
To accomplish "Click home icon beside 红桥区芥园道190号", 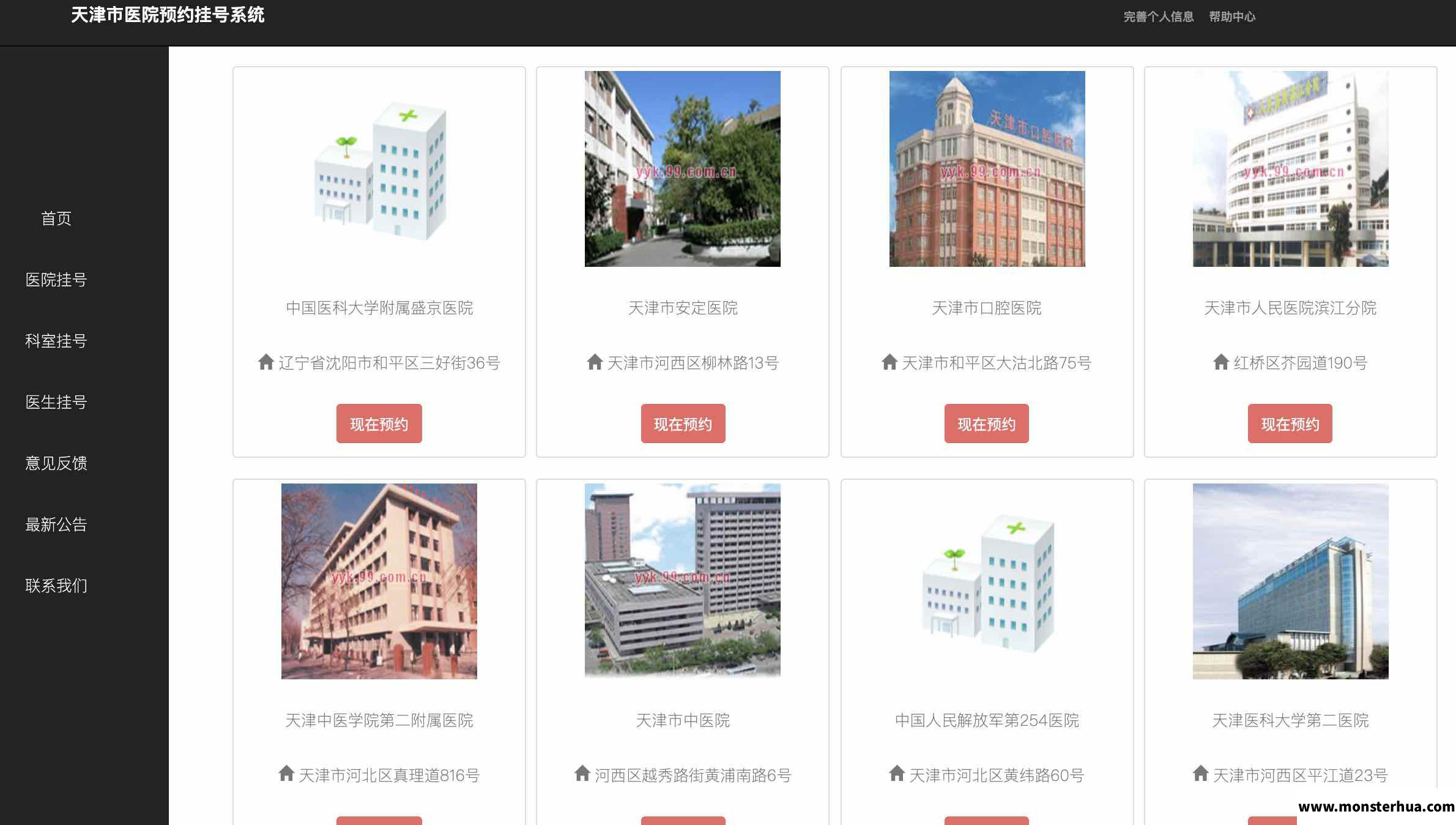I will 1221,362.
